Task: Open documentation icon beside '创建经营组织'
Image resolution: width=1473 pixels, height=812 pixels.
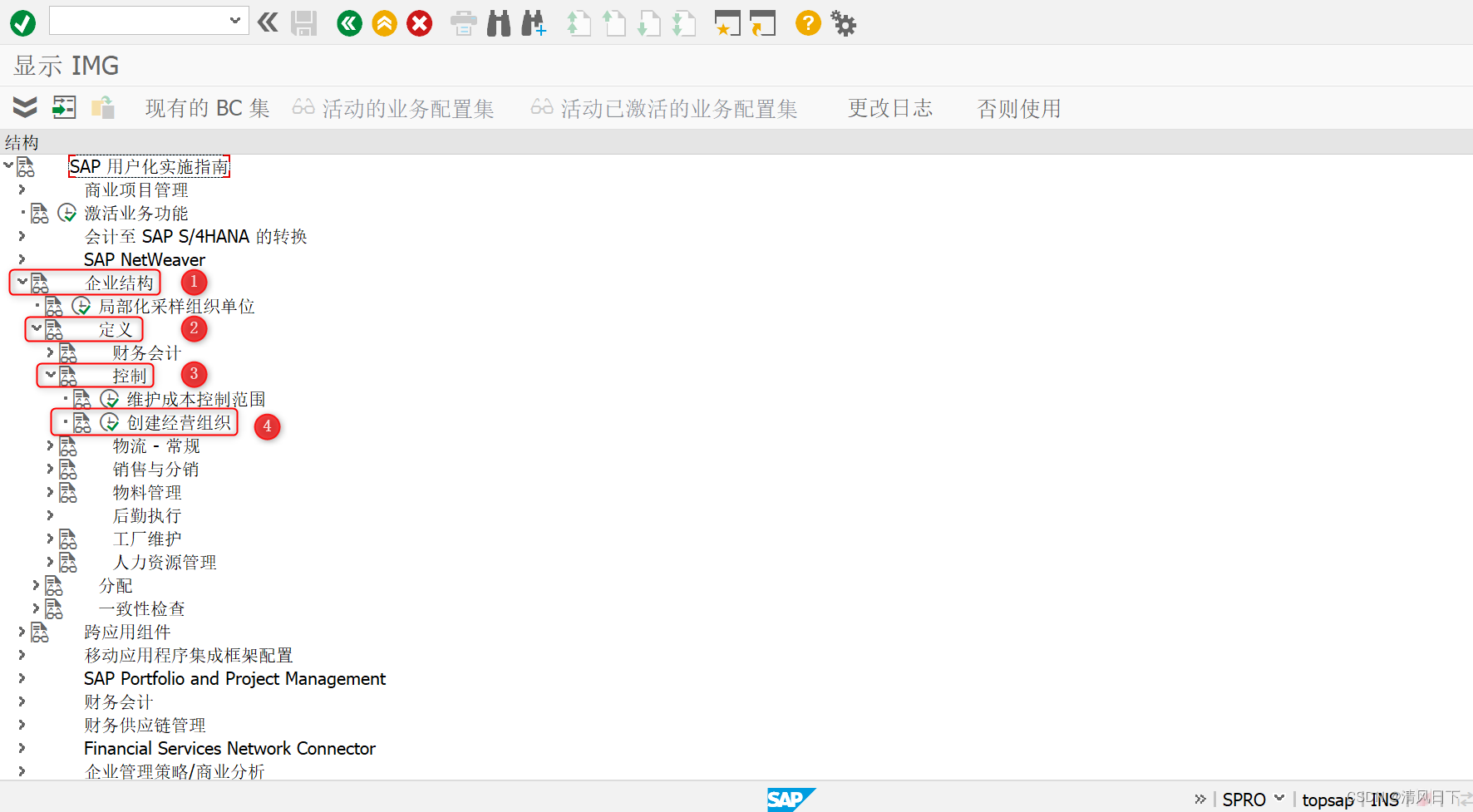Action: [x=82, y=423]
